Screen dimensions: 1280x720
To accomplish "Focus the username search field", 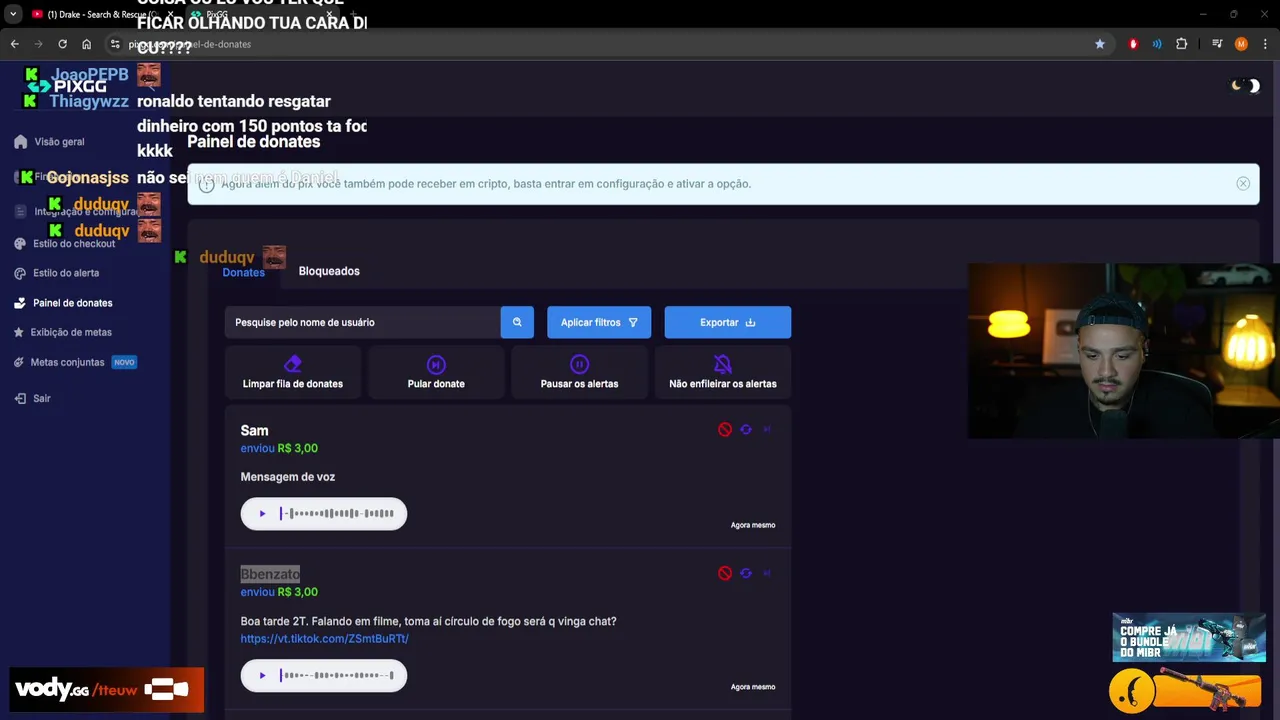I will pos(363,322).
